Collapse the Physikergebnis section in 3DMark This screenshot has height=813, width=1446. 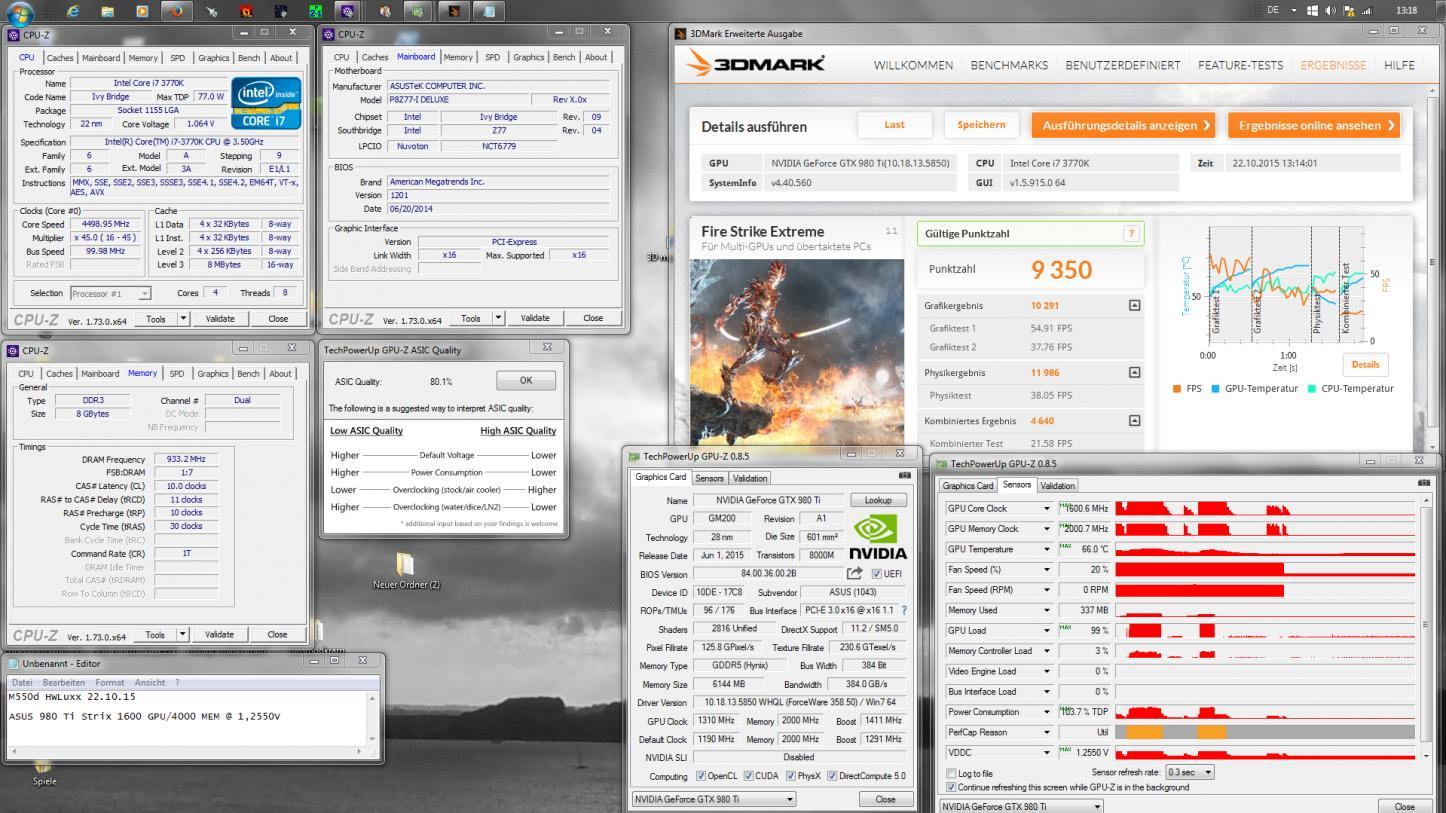click(x=1134, y=372)
